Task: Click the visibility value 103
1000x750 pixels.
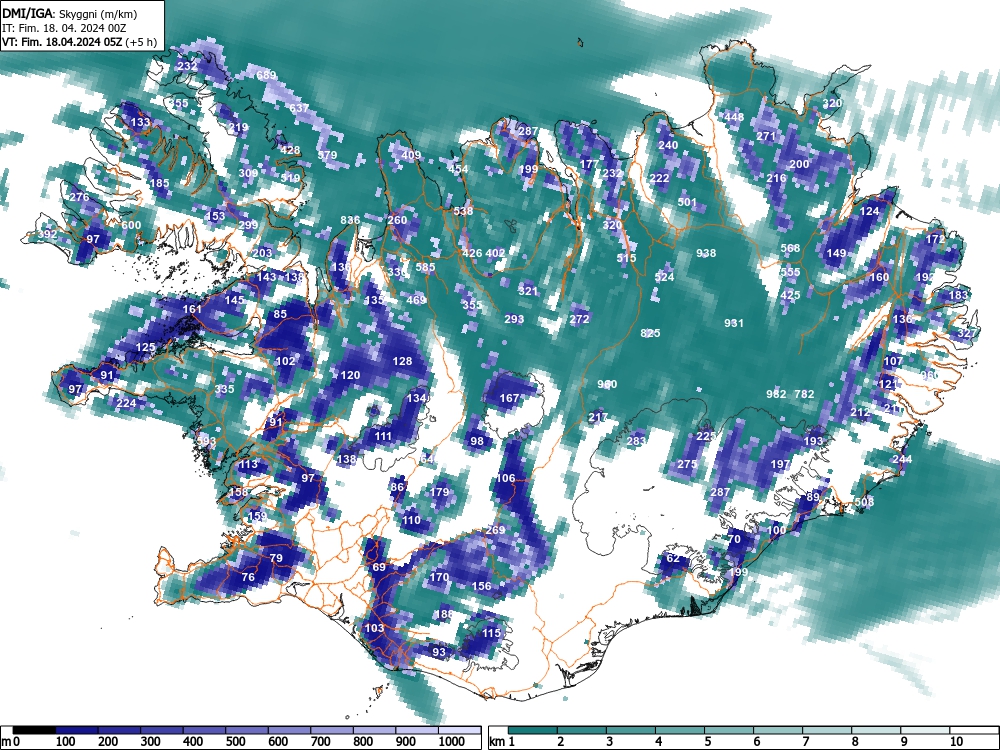Action: pos(374,628)
